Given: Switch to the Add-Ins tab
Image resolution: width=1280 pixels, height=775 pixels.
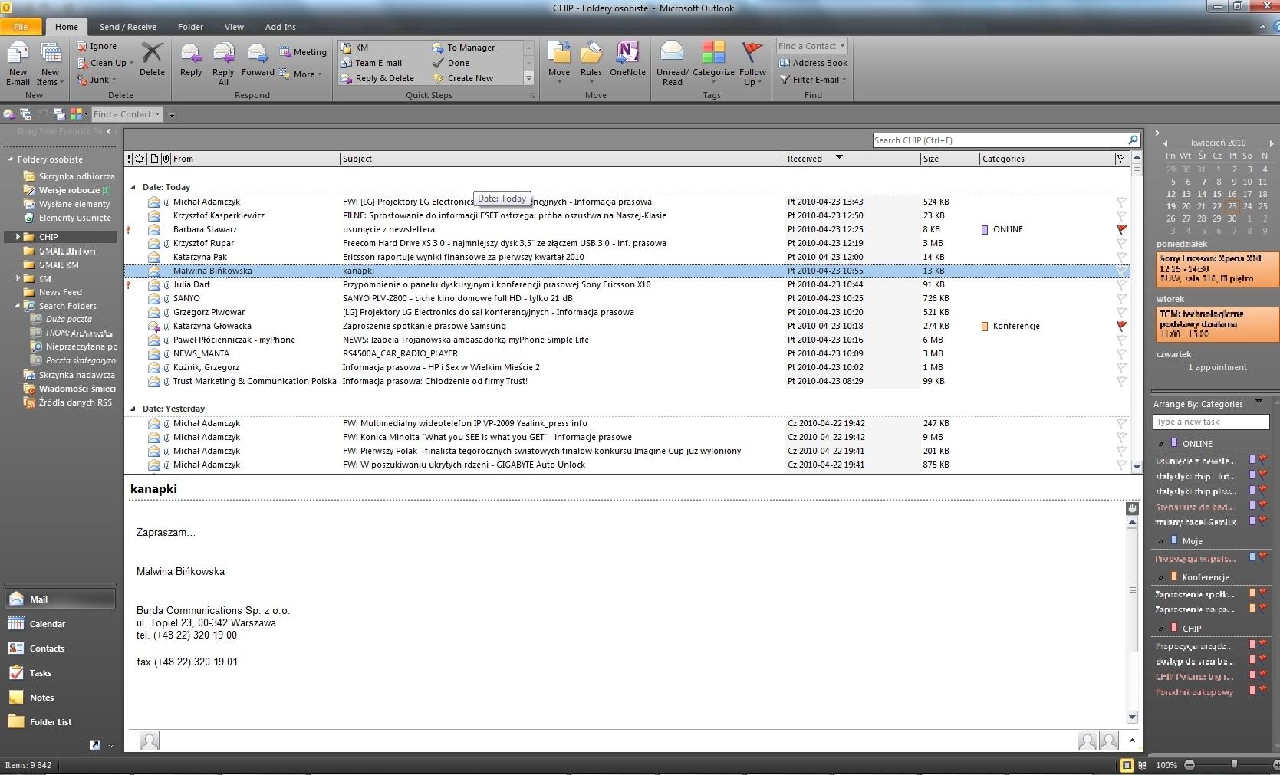Looking at the screenshot, I should [x=280, y=27].
